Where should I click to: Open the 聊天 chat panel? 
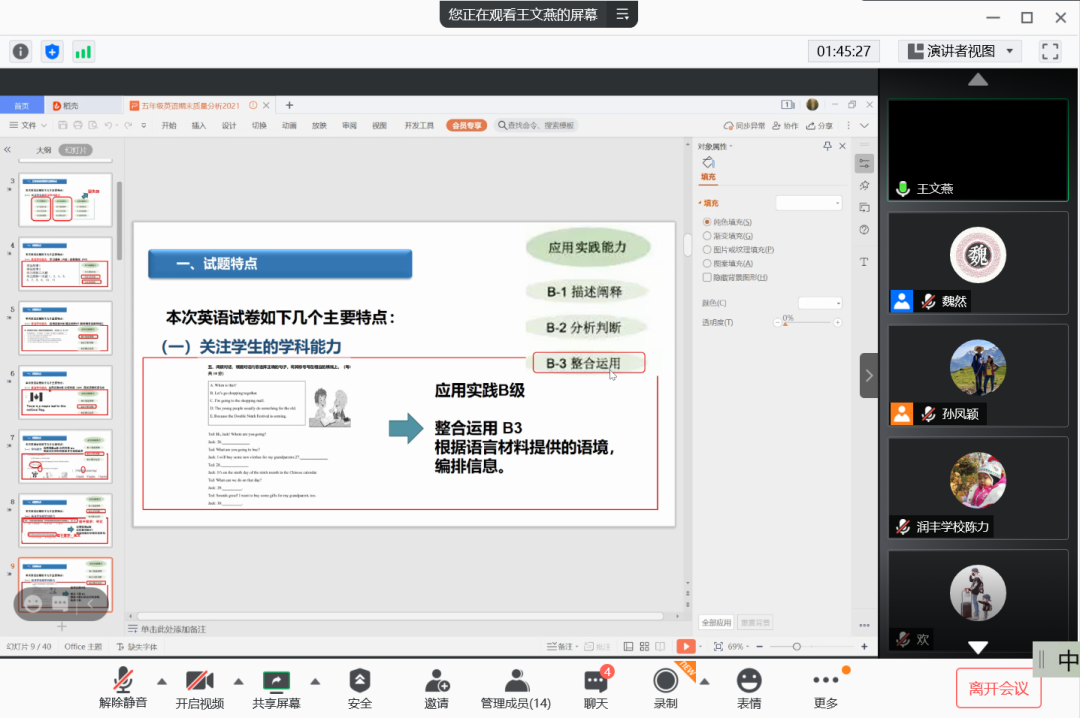click(x=596, y=688)
